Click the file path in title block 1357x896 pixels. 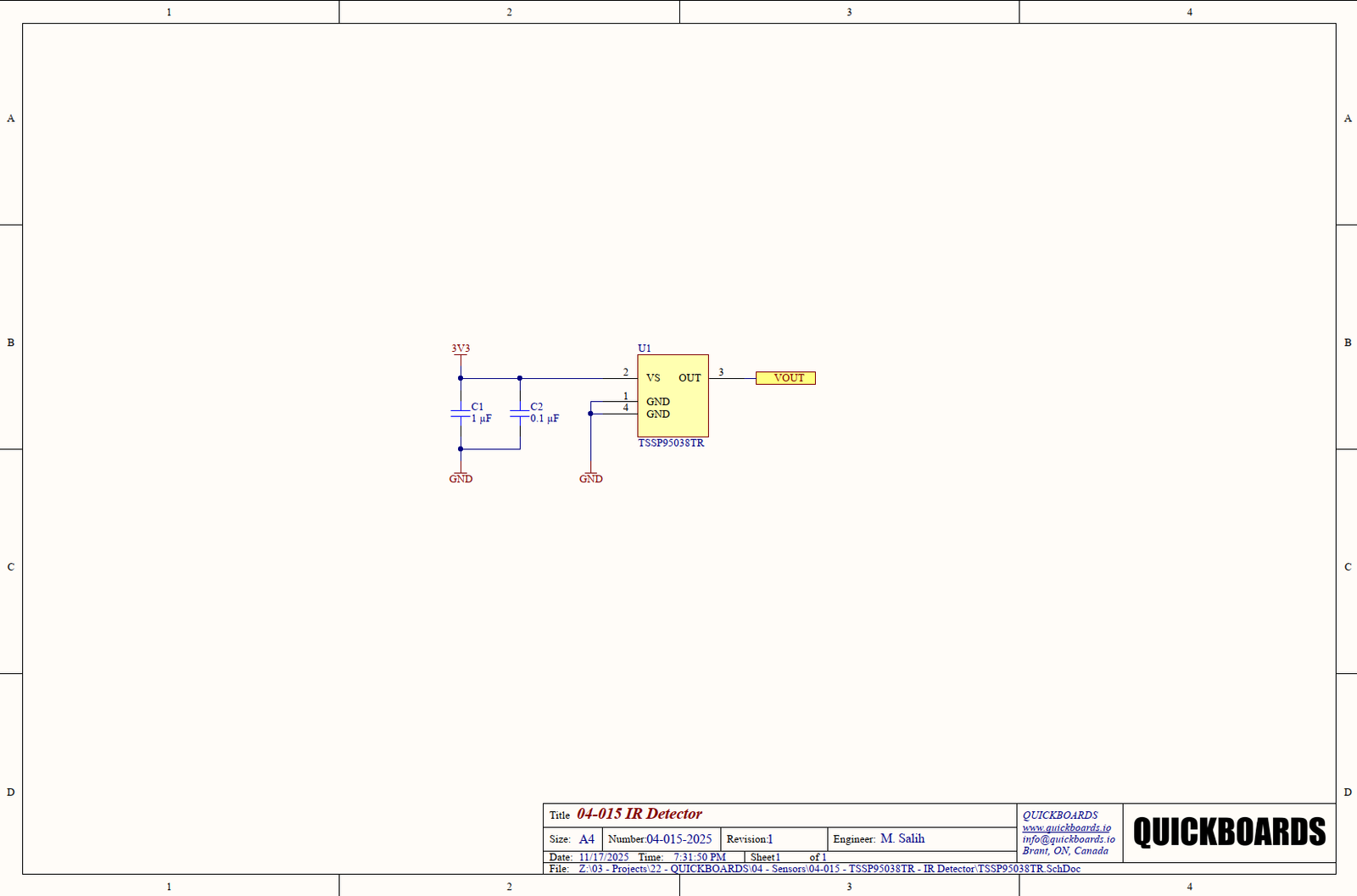(x=829, y=869)
